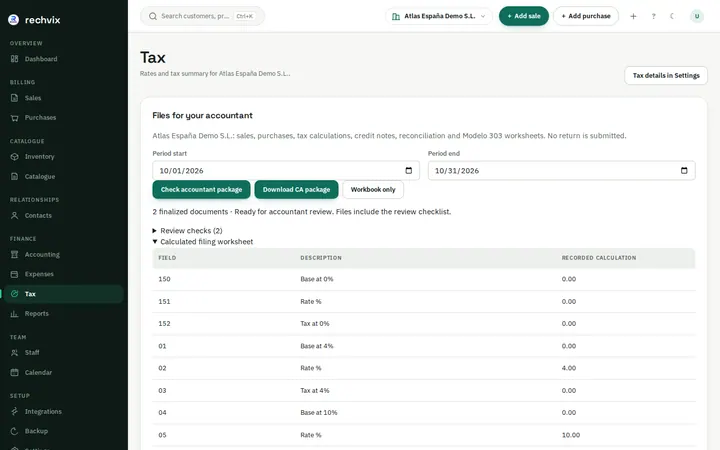720x450 pixels.
Task: Open Period start calendar picker icon
Action: tap(409, 170)
